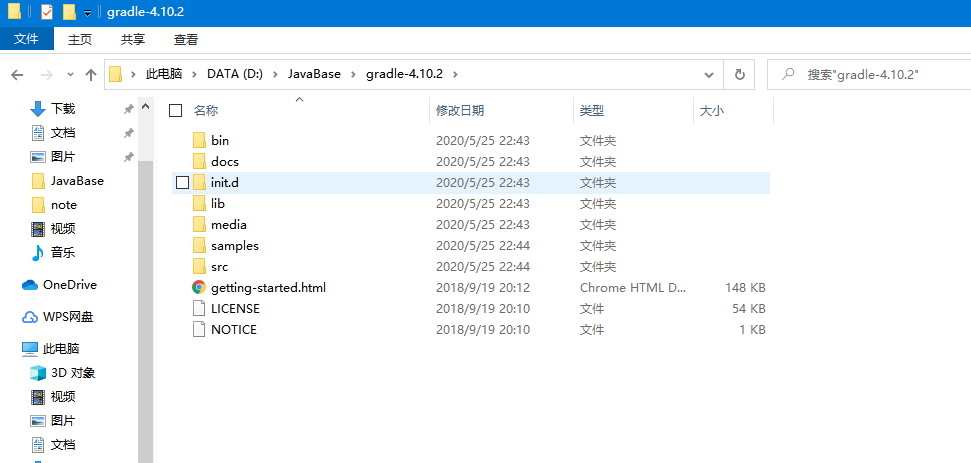Go up one folder level arrow
Viewport: 971px width, 463px height.
91,75
